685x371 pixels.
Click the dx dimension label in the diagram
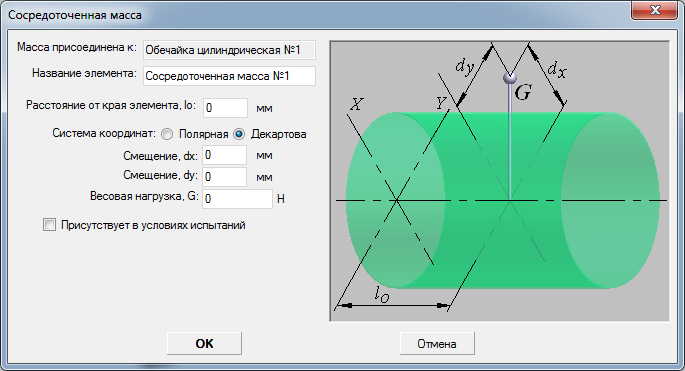pos(557,69)
